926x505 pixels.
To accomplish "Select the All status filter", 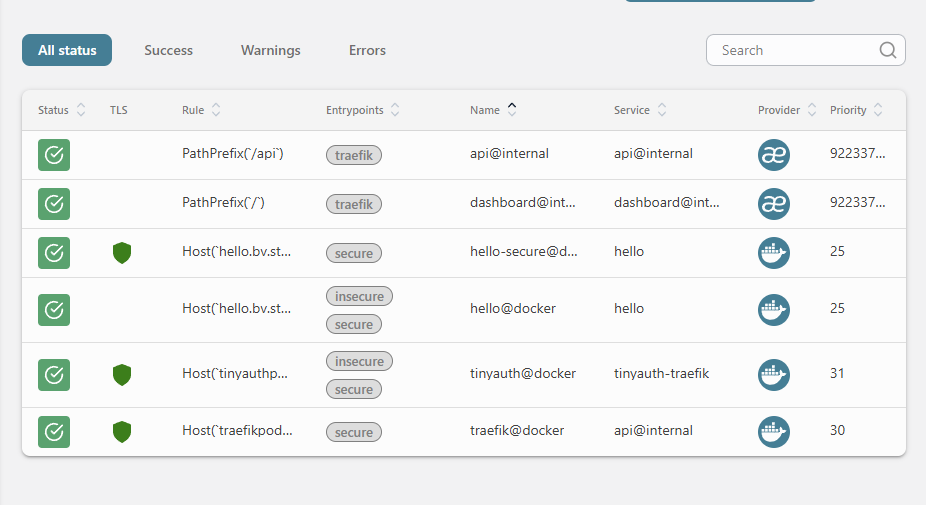I will [x=67, y=50].
